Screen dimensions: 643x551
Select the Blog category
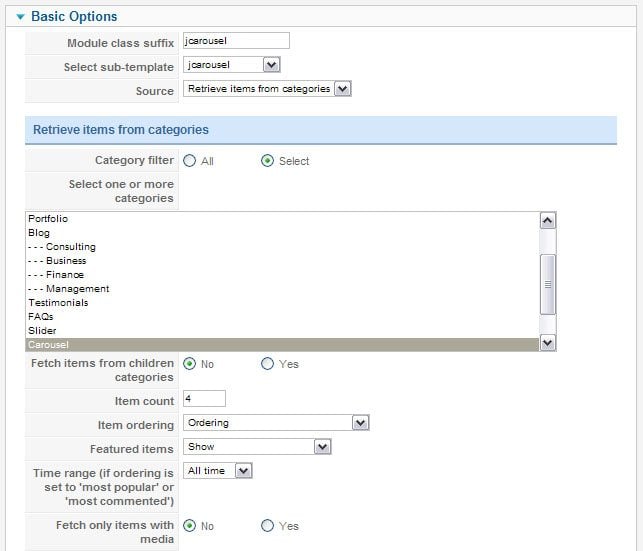(x=39, y=233)
